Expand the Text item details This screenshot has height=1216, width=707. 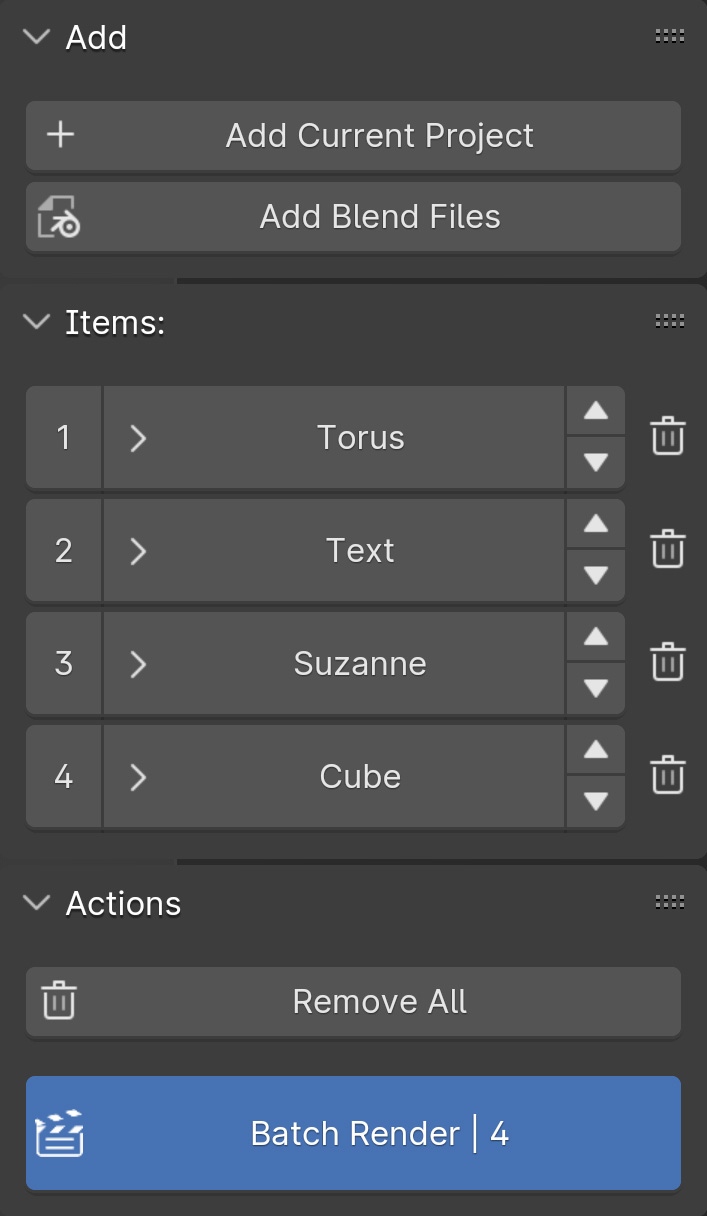138,550
